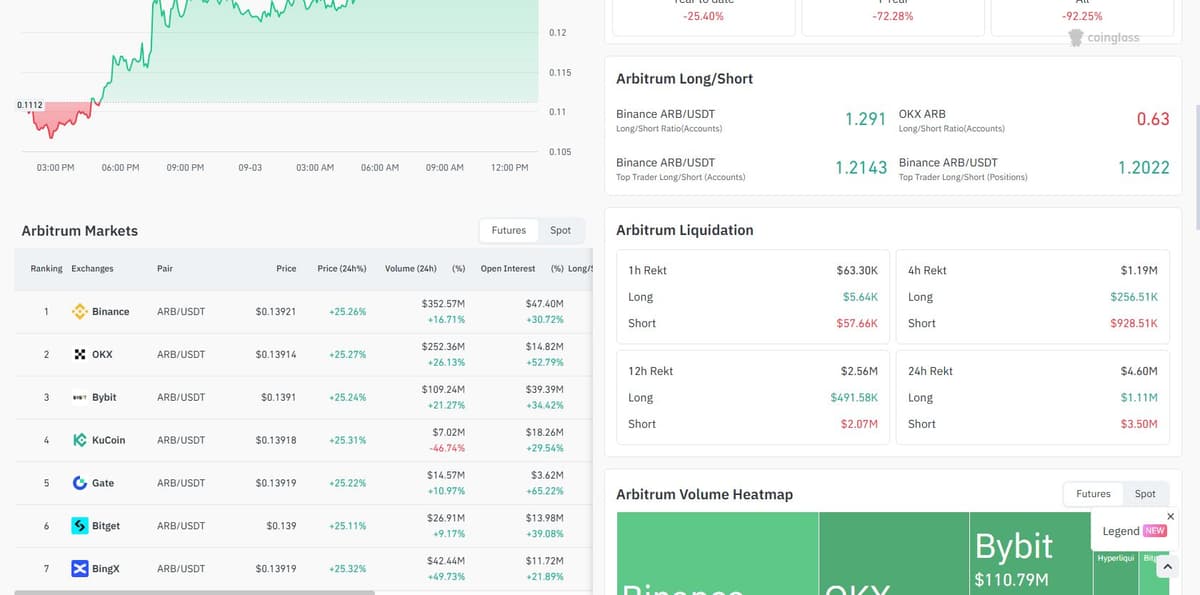Click the All -92.25% card

(1082, 16)
